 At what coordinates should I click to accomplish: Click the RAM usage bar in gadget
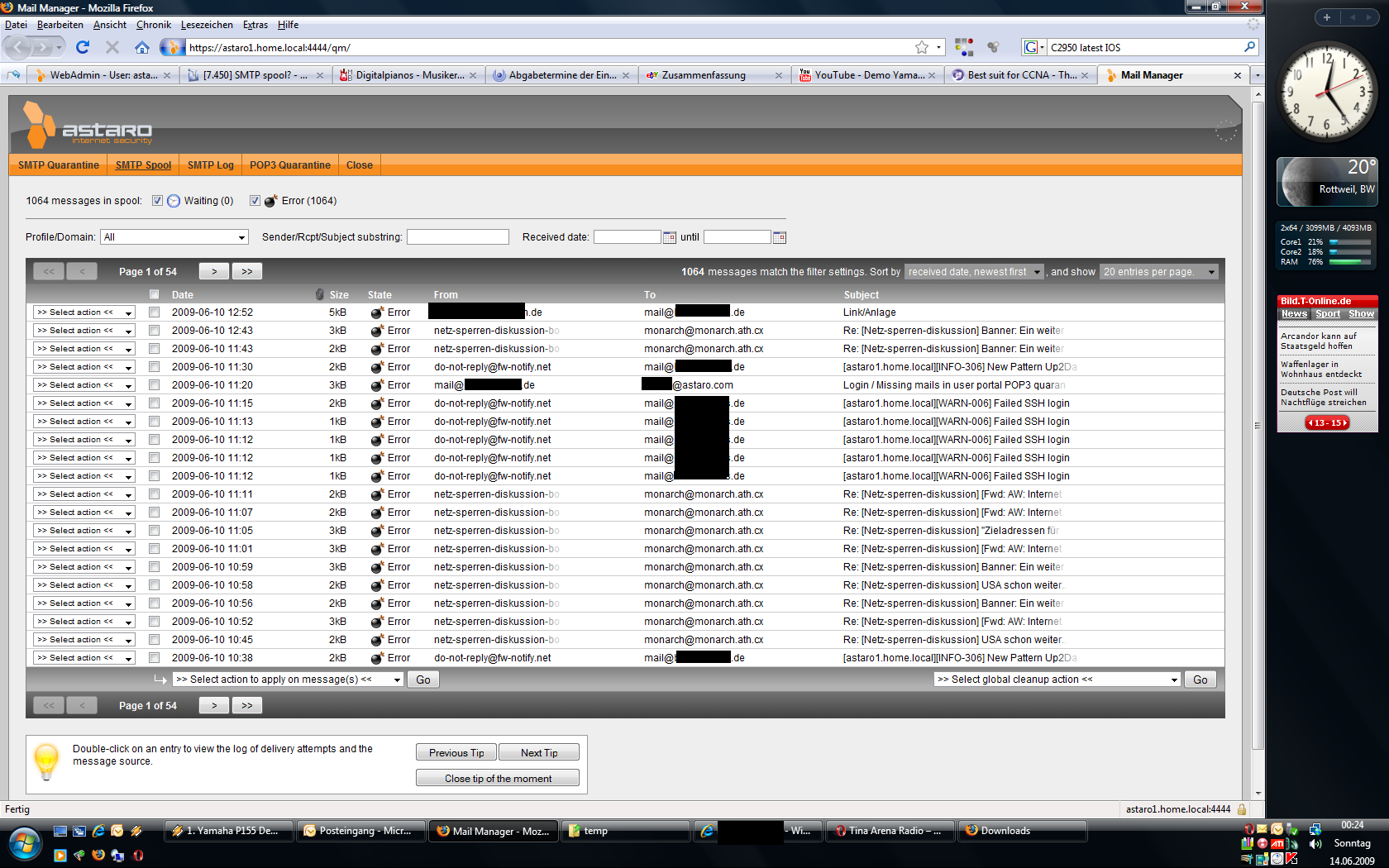coord(1349,262)
